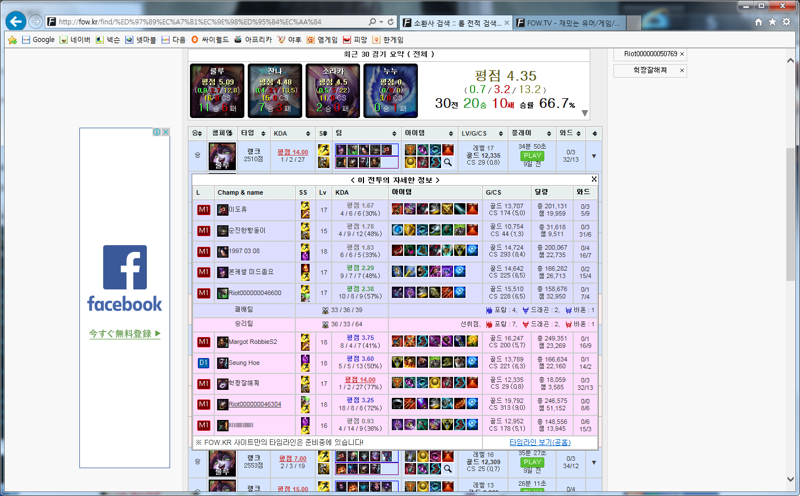Sort the match list by 아이템 column
Viewport: 800px width, 496px height.
[429, 134]
